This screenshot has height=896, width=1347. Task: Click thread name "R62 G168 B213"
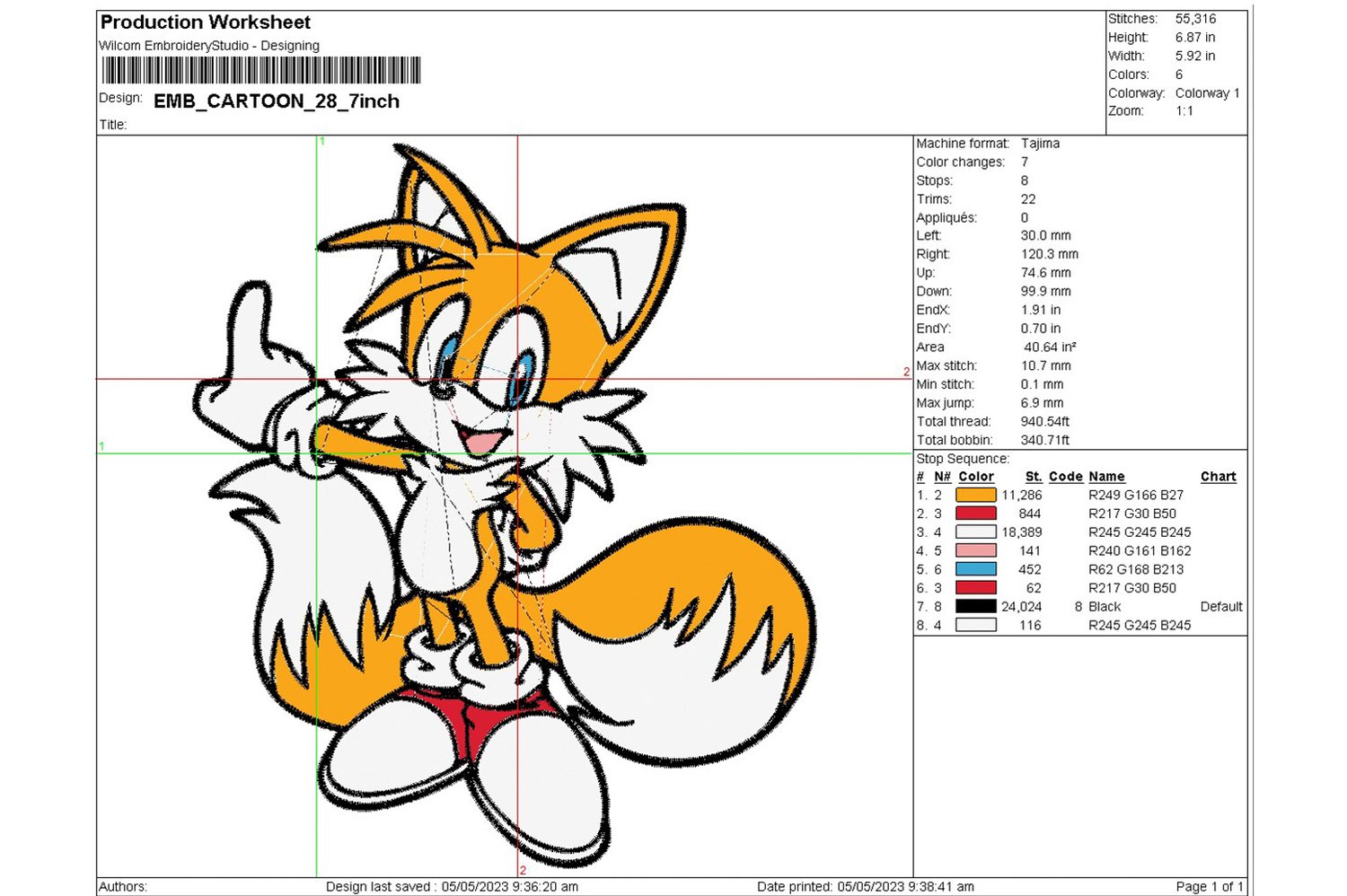tap(1136, 570)
